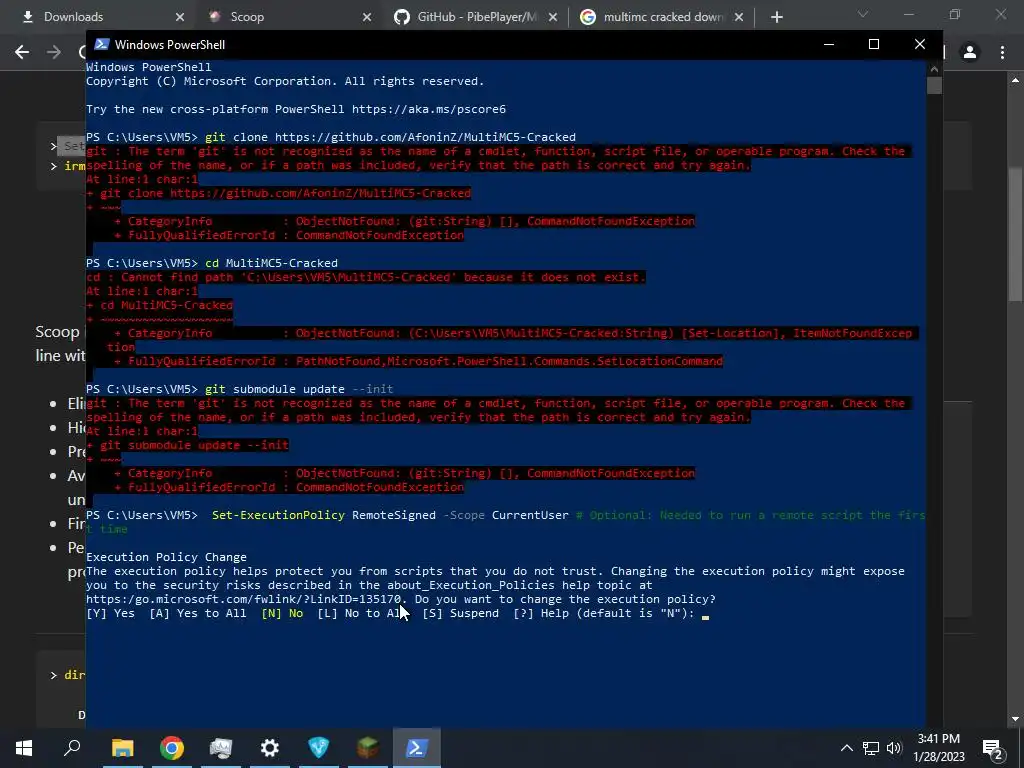The height and width of the screenshot is (768, 1024).
Task: Close the GitHub tab
Action: pos(552,17)
